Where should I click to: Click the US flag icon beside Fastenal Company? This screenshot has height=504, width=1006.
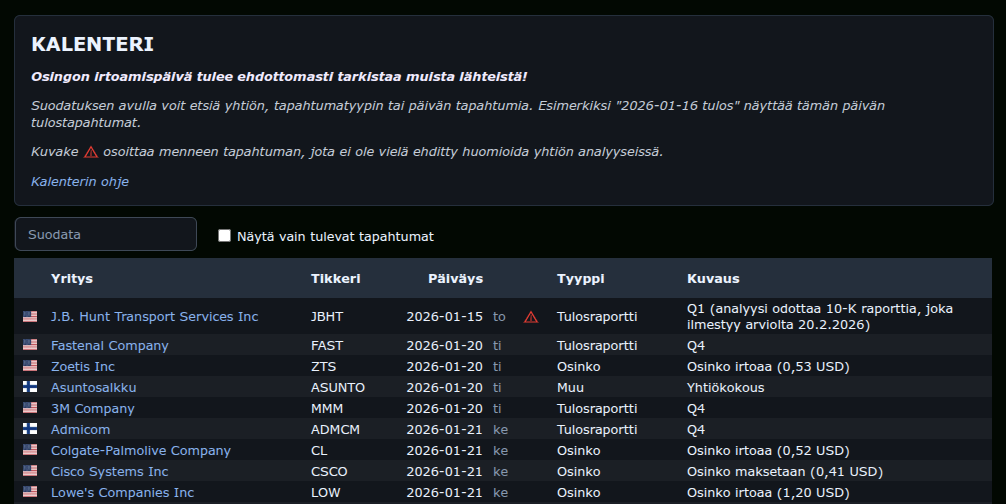[30, 345]
